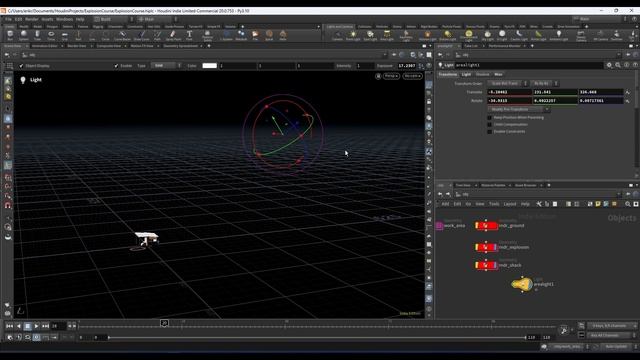640x360 pixels.
Task: Select the rndr_shack node
Action: (x=486, y=265)
